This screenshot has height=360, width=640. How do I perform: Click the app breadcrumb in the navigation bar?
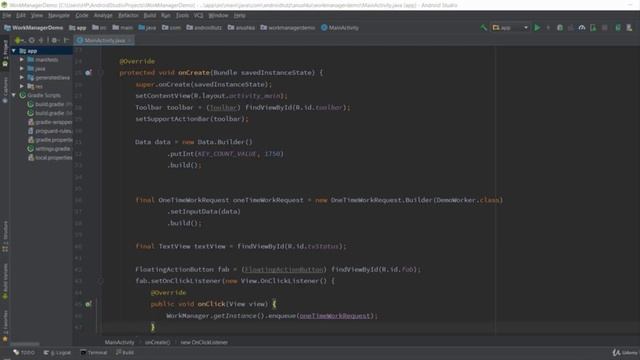(x=78, y=28)
